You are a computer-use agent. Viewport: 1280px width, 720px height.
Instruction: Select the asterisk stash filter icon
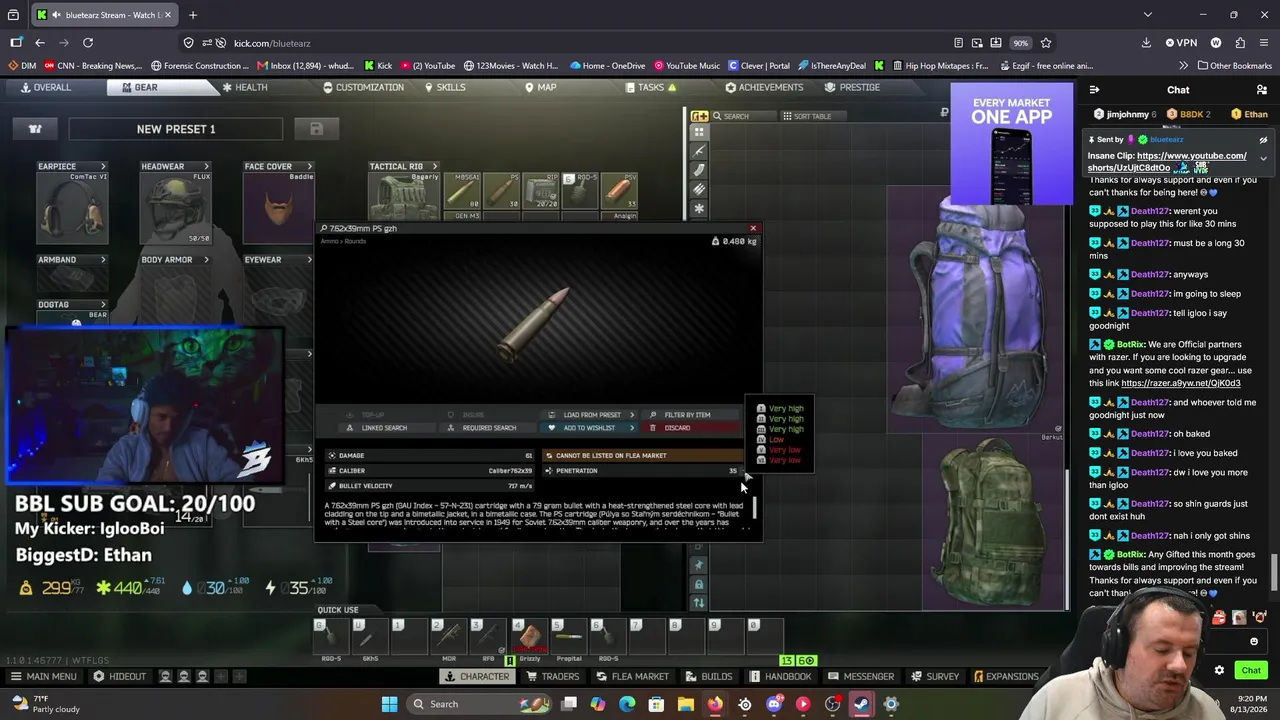pos(699,208)
